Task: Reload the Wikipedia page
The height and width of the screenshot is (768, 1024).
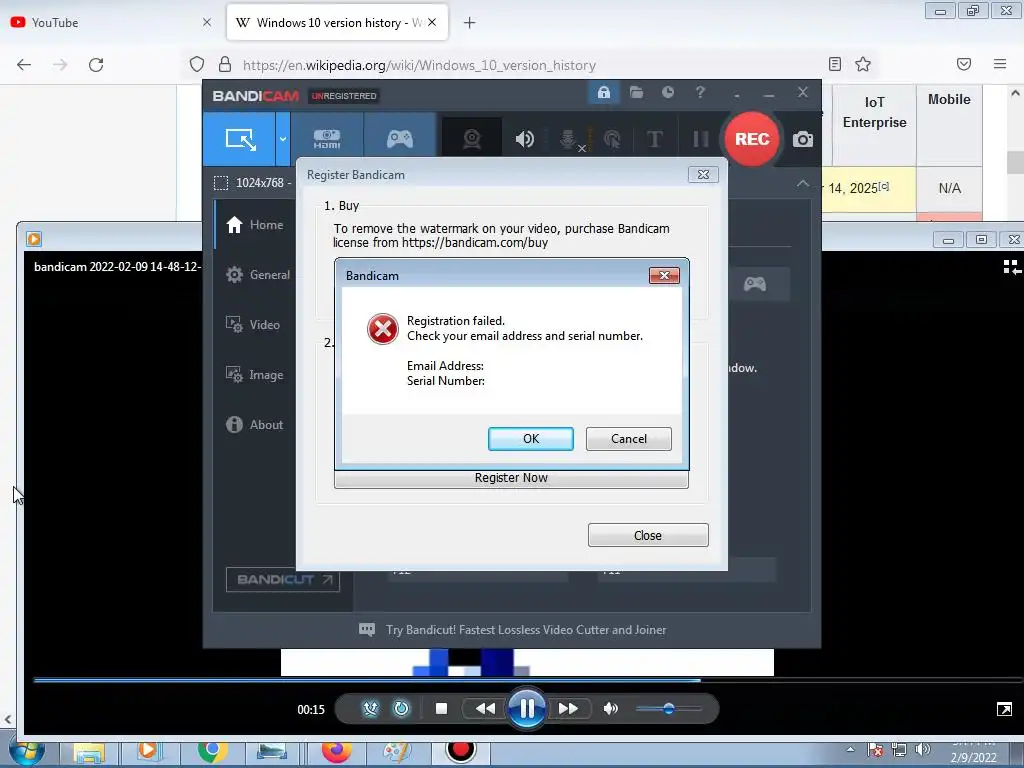Action: [96, 65]
